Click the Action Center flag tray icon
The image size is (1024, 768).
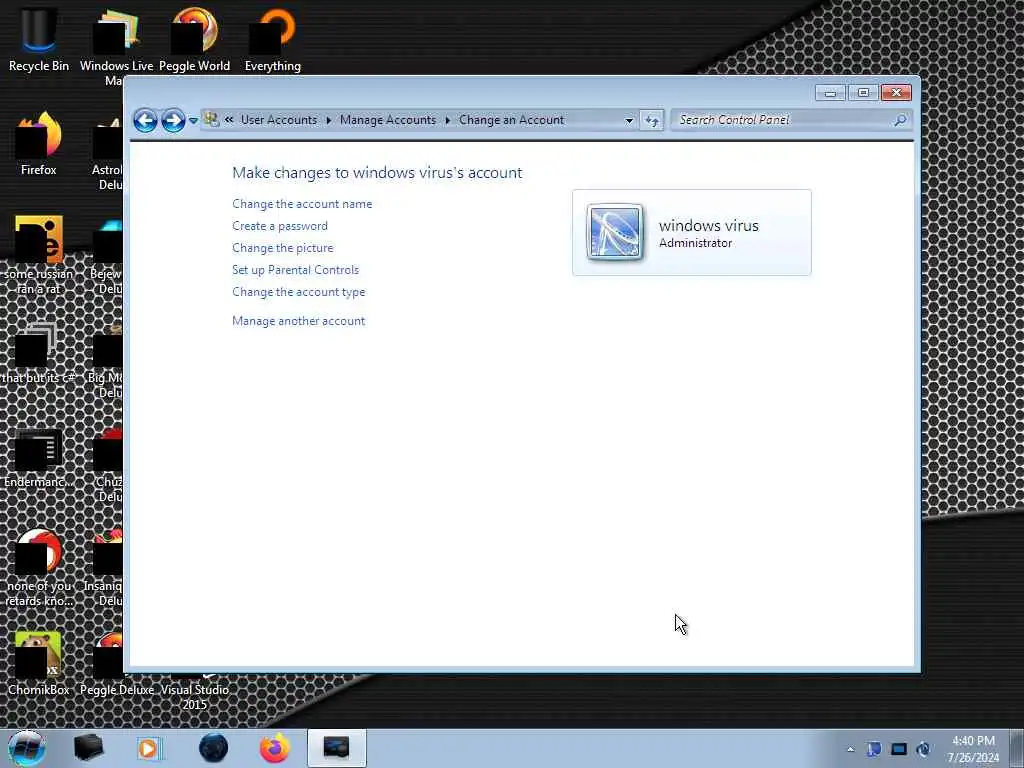point(874,749)
